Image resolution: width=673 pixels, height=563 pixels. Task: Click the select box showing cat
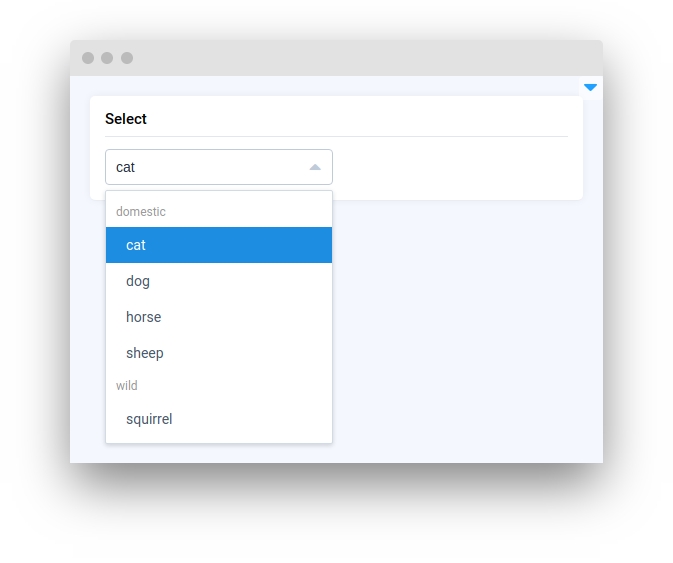pos(219,167)
